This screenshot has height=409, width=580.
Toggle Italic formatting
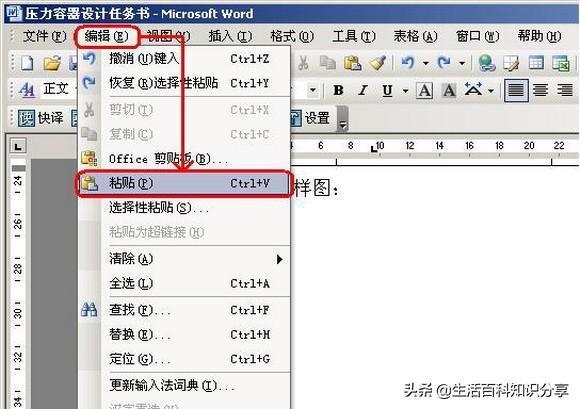click(x=363, y=90)
